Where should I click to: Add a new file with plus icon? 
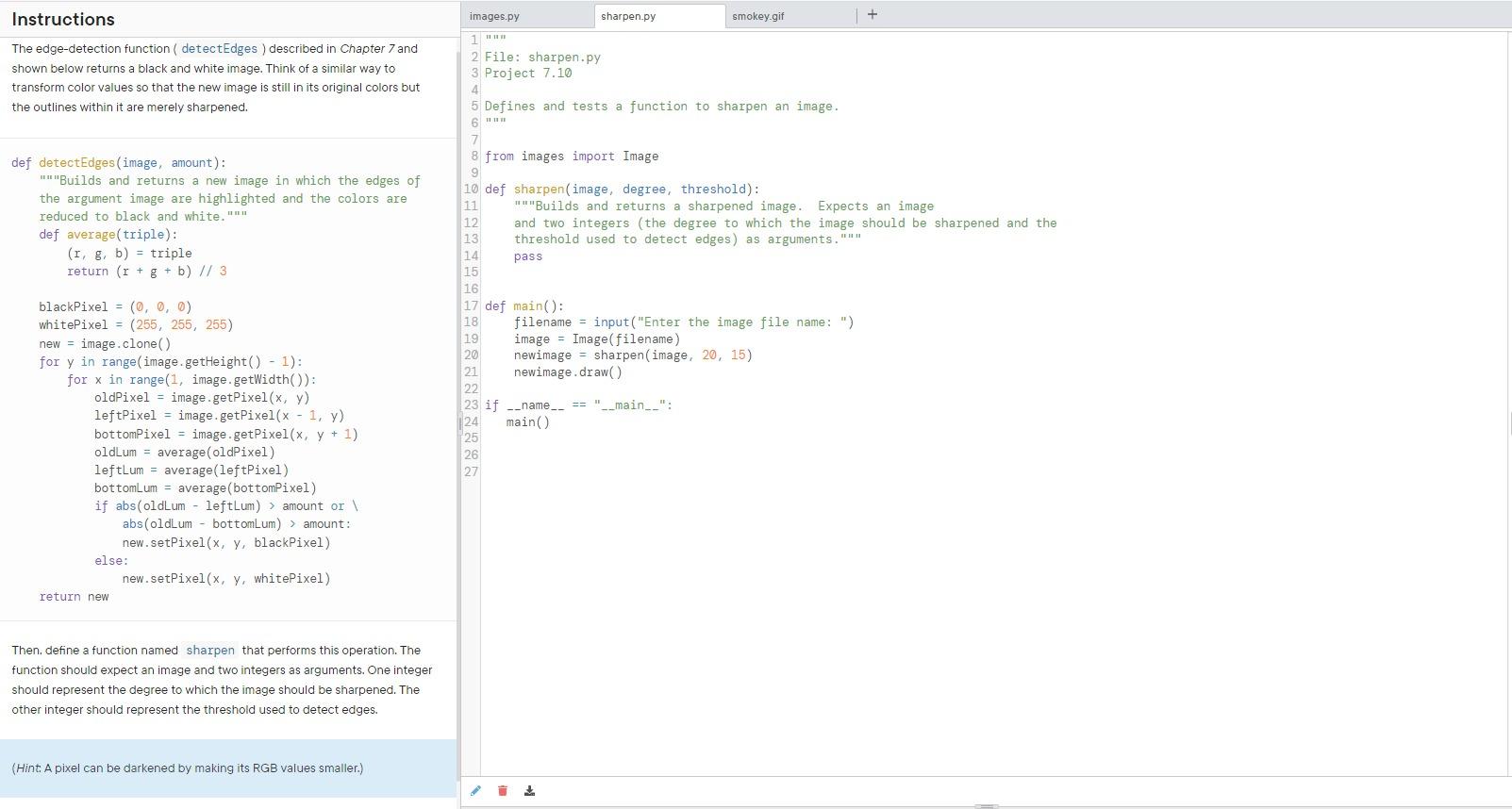872,14
